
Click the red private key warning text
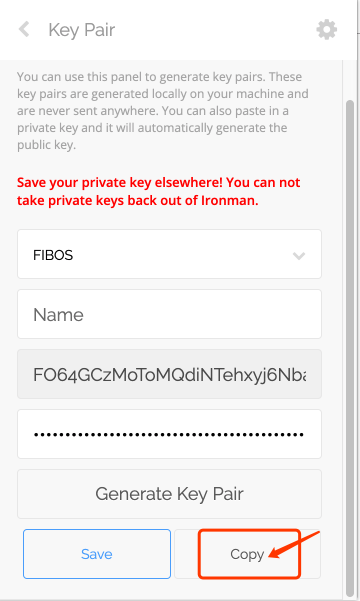[x=158, y=191]
